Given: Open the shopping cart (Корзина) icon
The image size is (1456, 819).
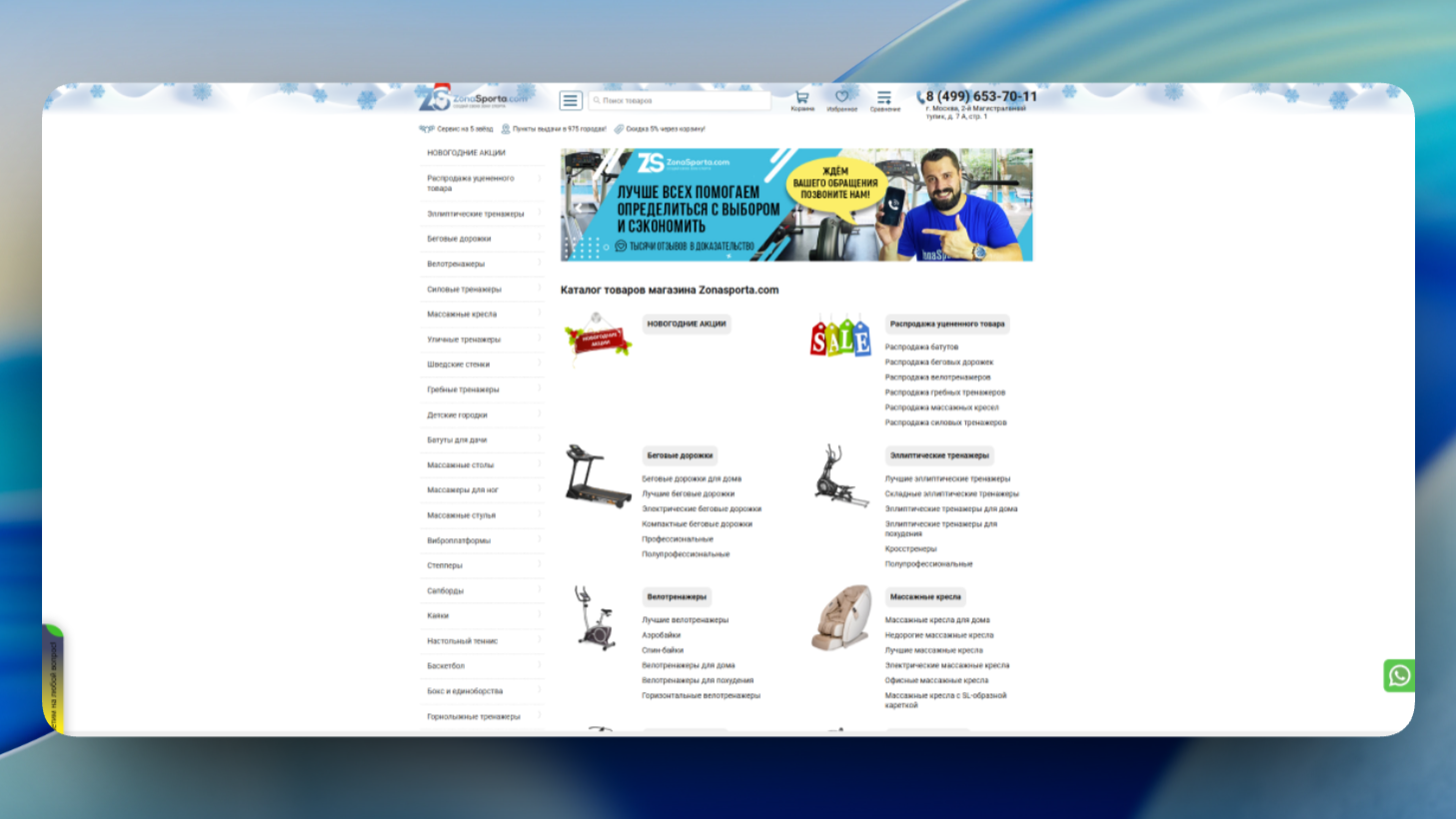Looking at the screenshot, I should tap(801, 97).
